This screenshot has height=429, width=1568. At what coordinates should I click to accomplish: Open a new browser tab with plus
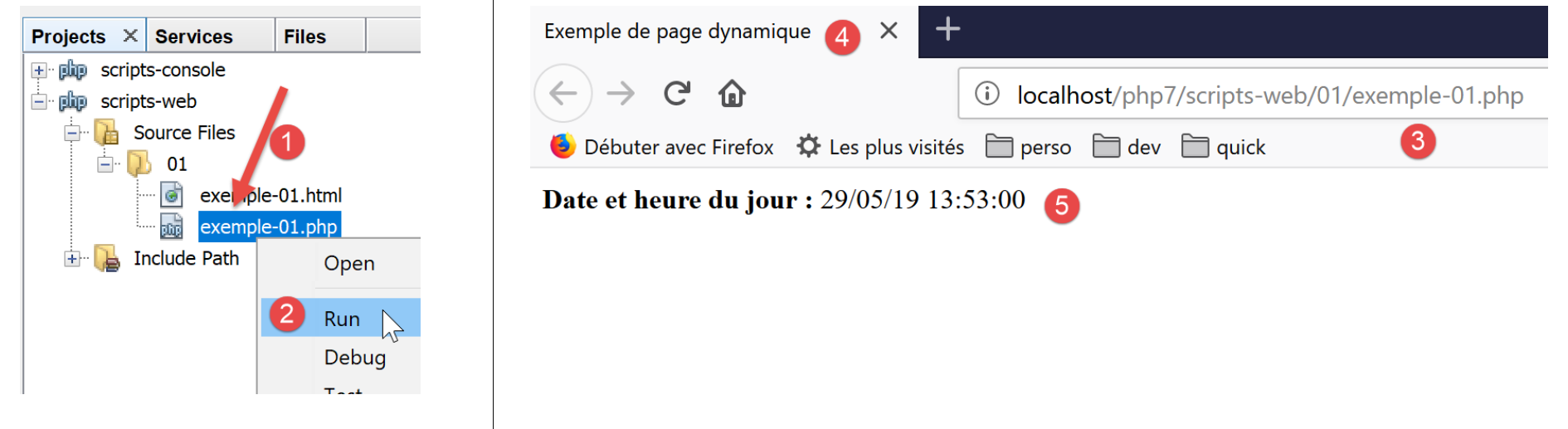click(x=947, y=30)
